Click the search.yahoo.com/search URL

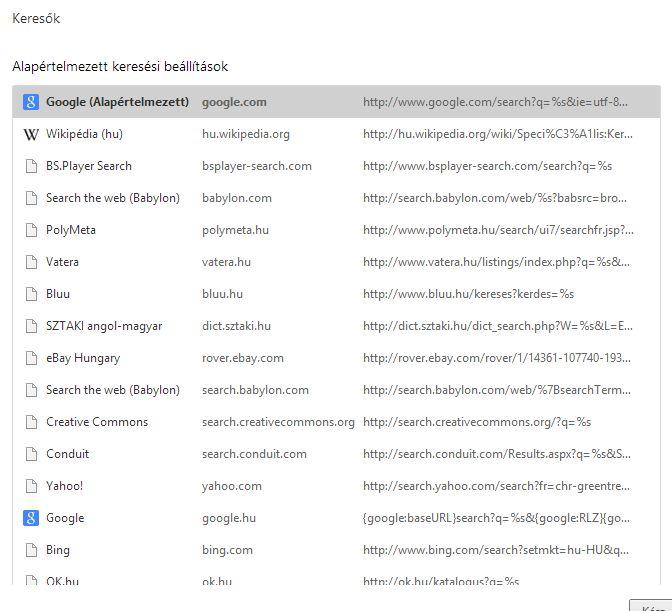coord(496,486)
